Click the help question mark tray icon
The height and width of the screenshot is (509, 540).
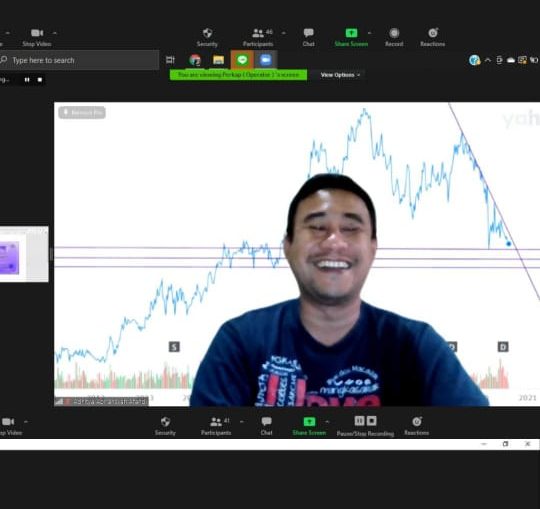click(x=475, y=60)
